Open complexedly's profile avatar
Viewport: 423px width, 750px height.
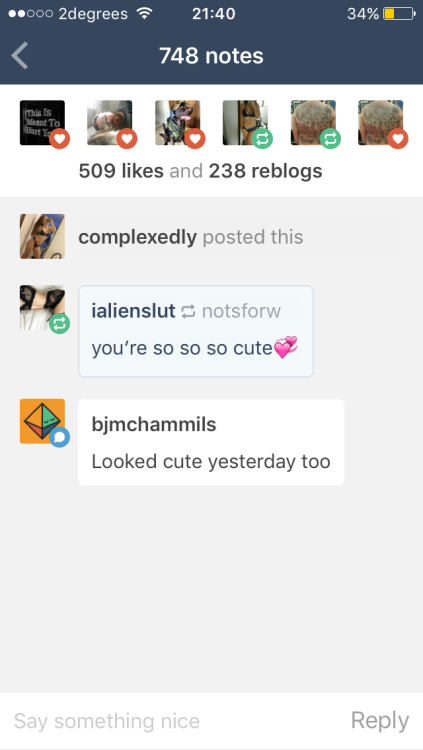(42, 236)
